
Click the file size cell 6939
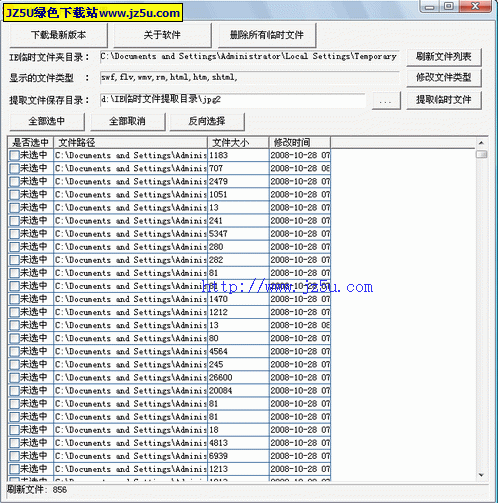[x=238, y=456]
